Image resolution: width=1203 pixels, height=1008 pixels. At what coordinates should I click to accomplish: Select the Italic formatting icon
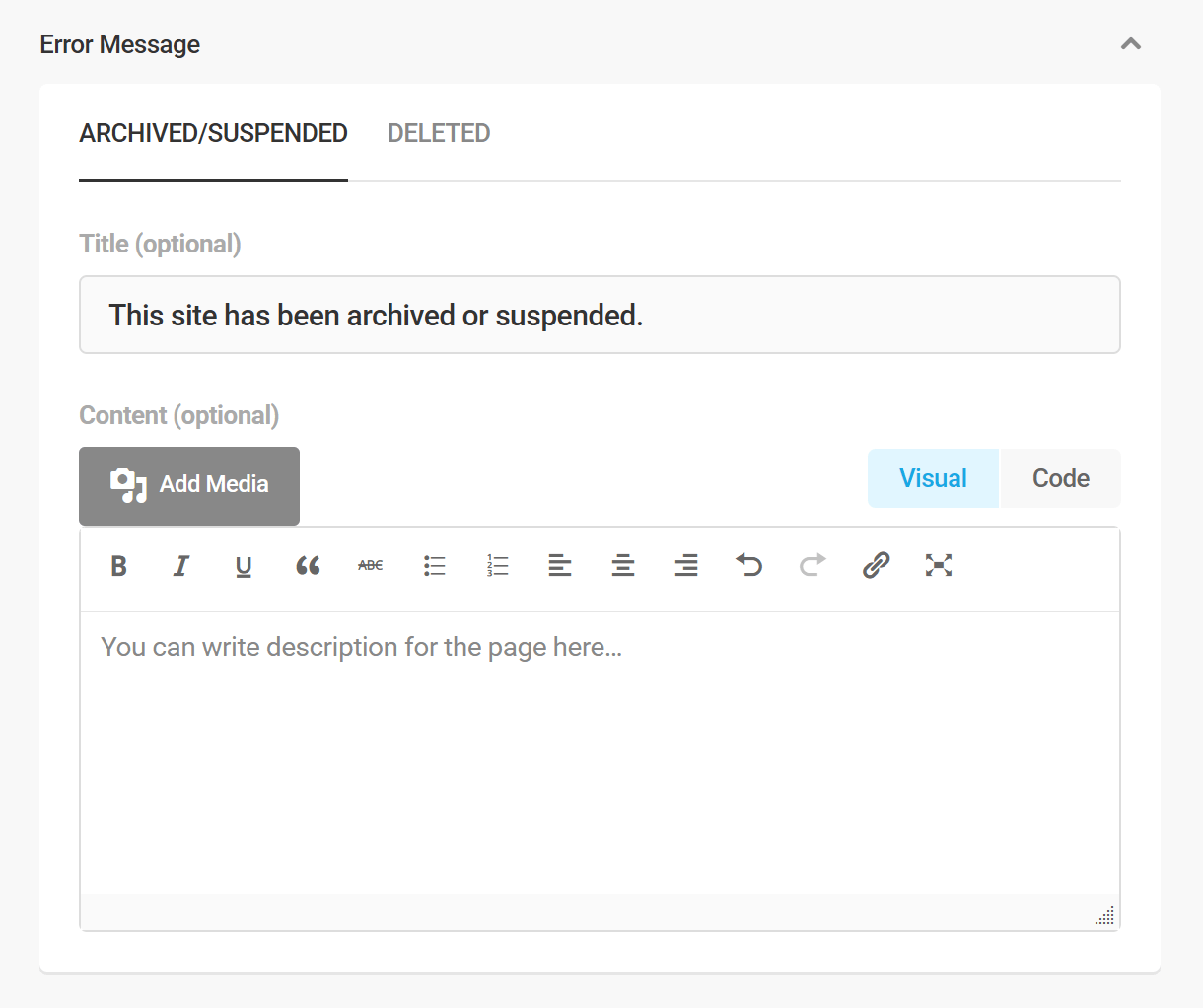tap(181, 565)
